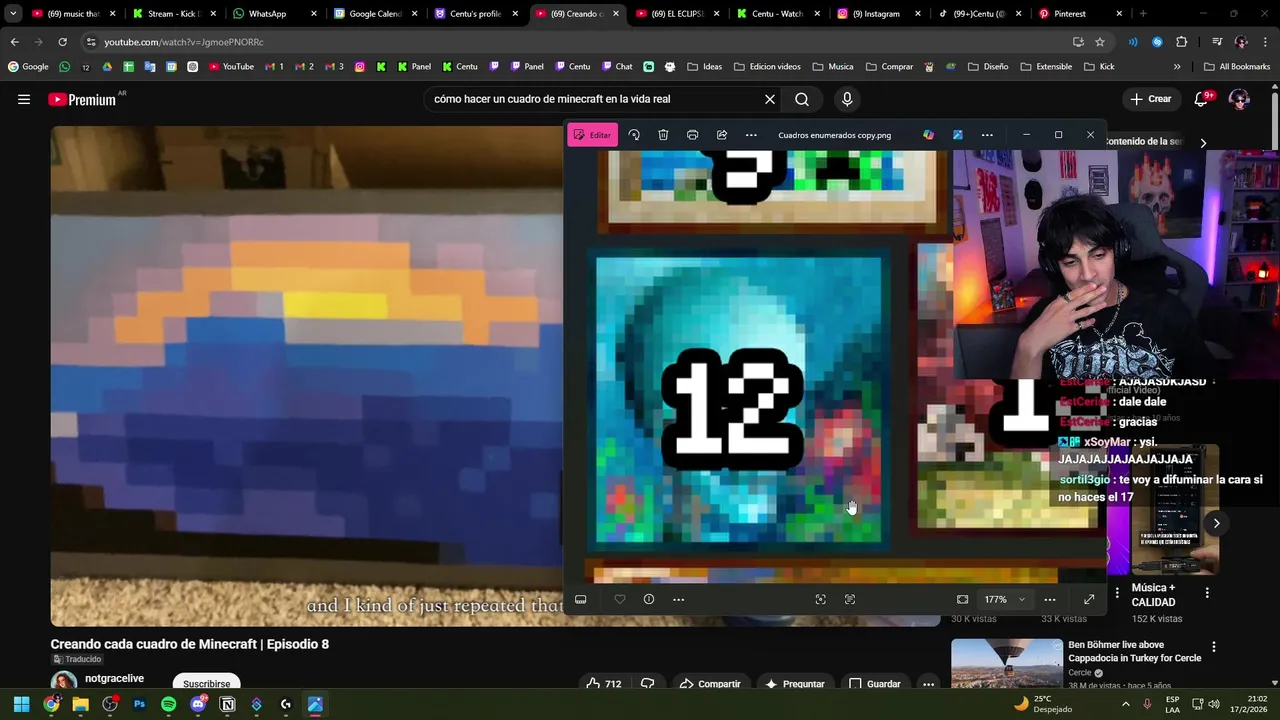Rotate the image in Photos viewer
The image size is (1280, 720).
tap(634, 135)
